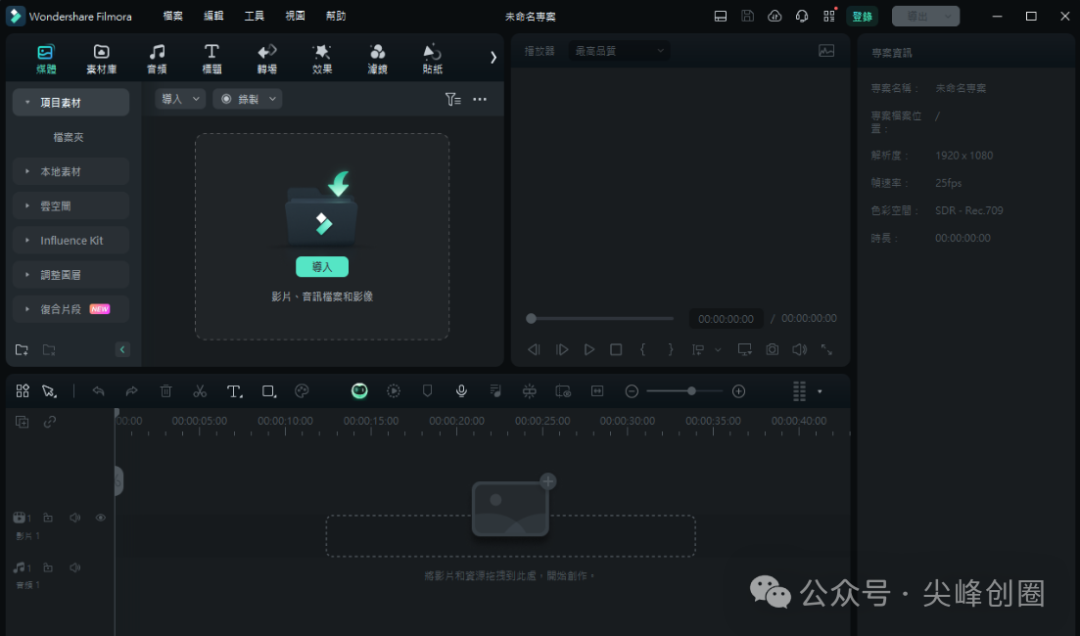Open the 工具 tools menu
The width and height of the screenshot is (1080, 636).
tap(254, 16)
